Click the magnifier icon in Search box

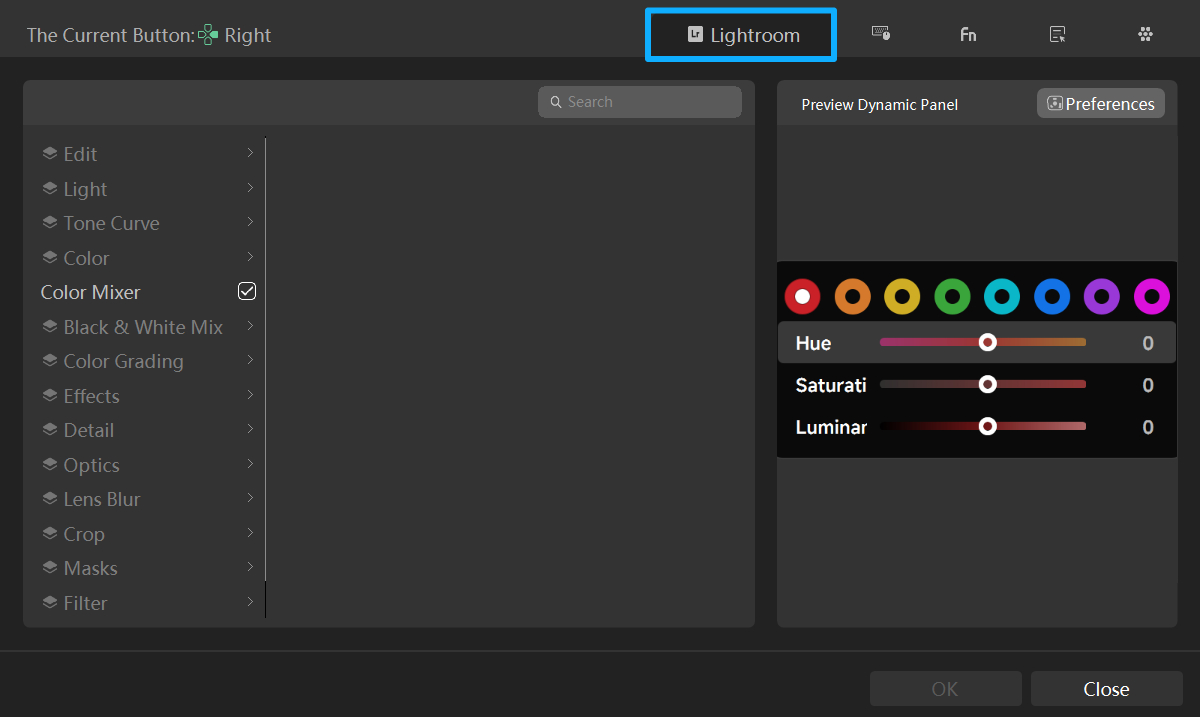click(x=556, y=102)
